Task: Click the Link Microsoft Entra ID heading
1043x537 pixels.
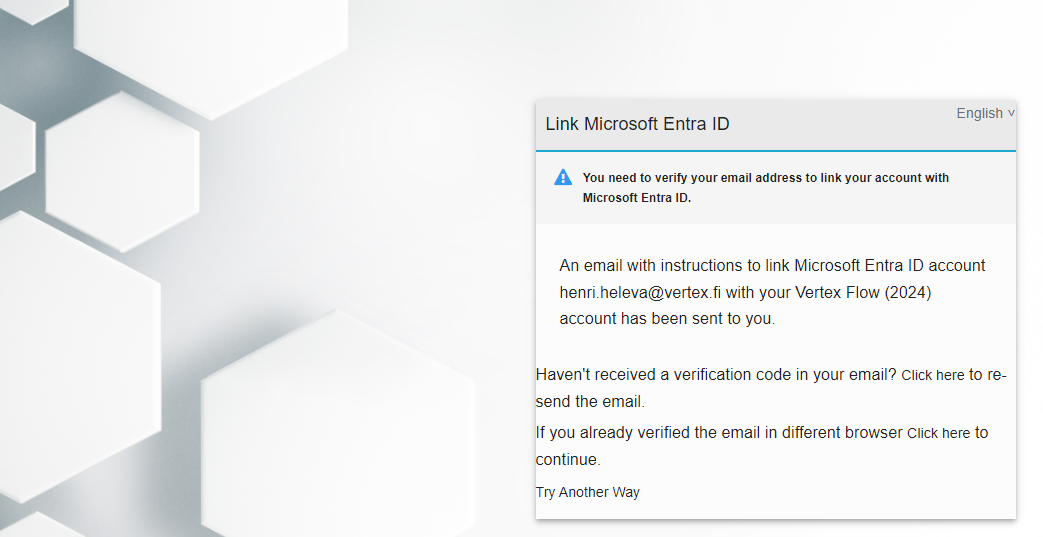Action: [x=637, y=124]
